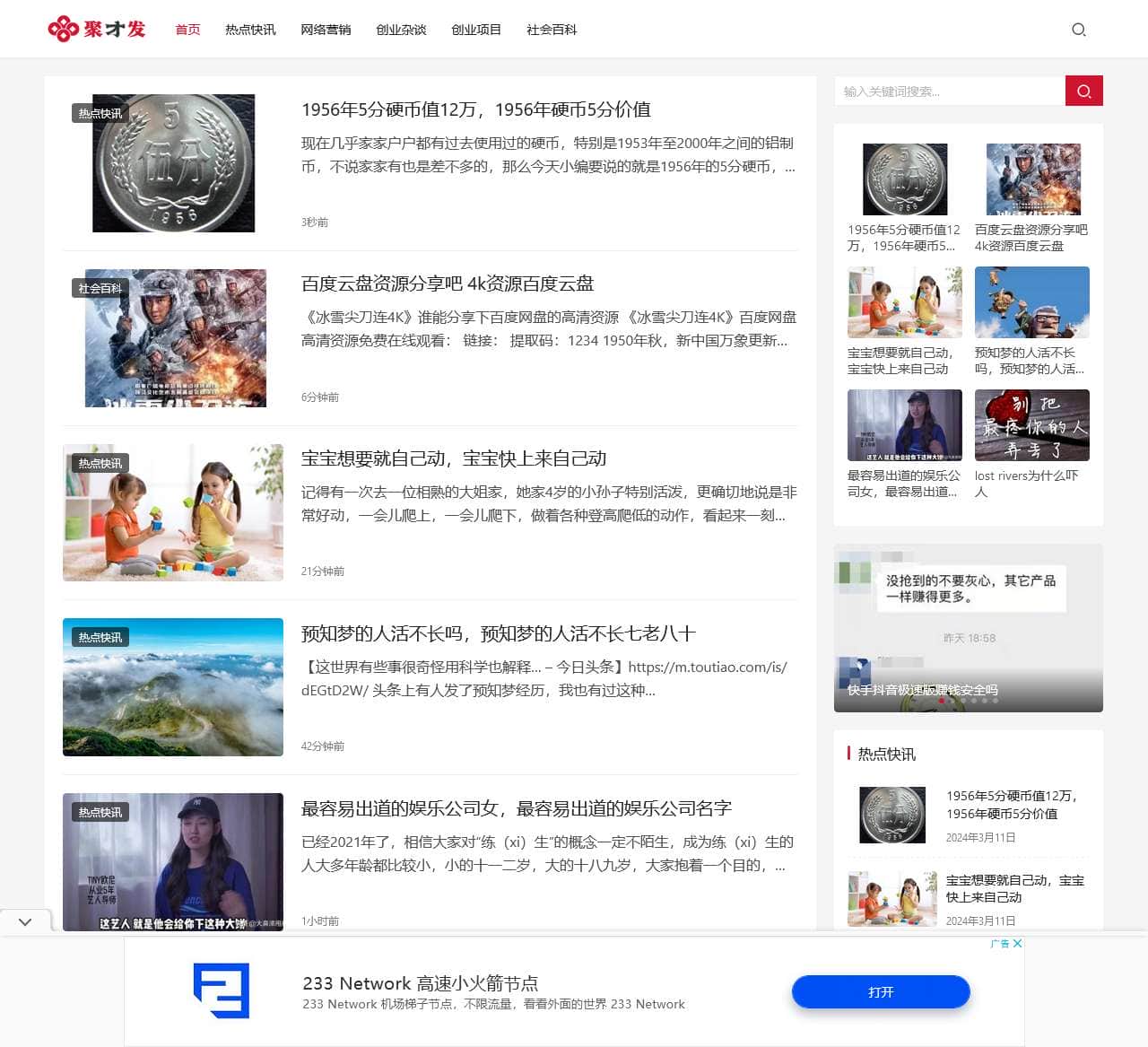Click the 社会百科 tag on movie poster
1148x1047 pixels.
click(100, 289)
